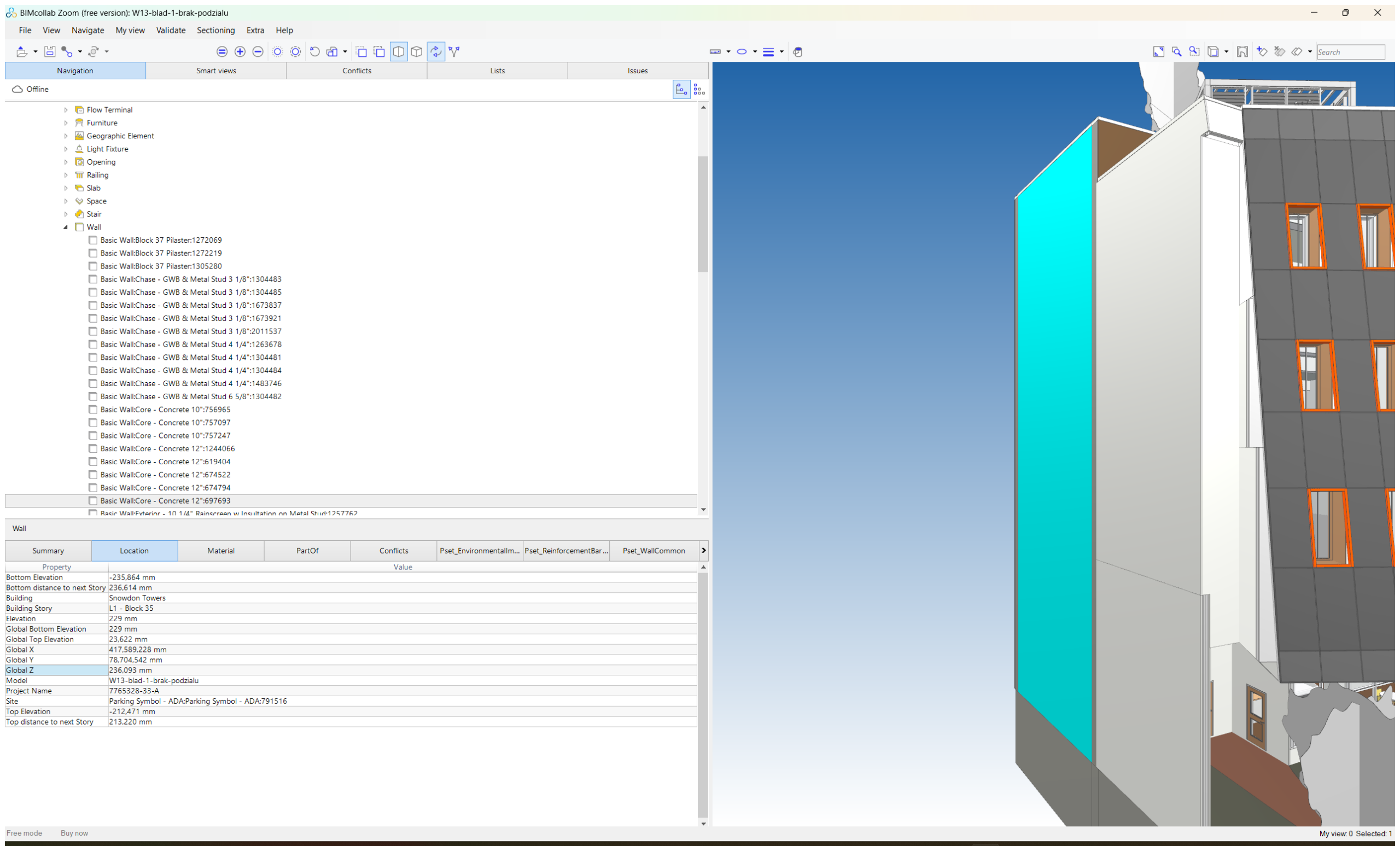Check Basic Wall:Core - Concrete 10":756965 checkbox
Screen dimensions: 1400x846
93,410
